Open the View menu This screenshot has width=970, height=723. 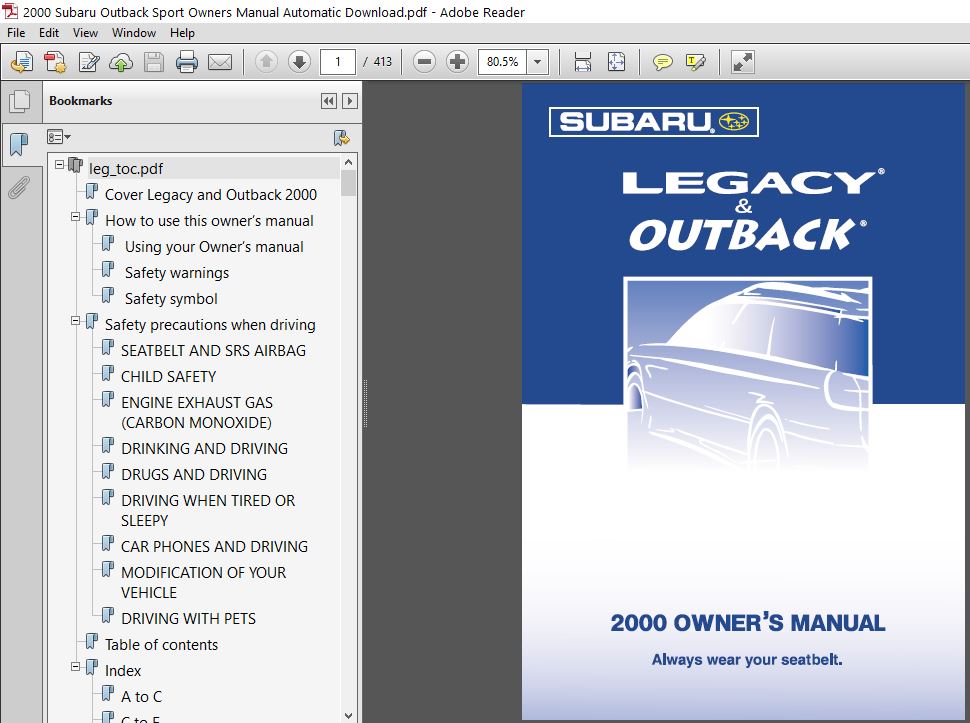click(85, 33)
